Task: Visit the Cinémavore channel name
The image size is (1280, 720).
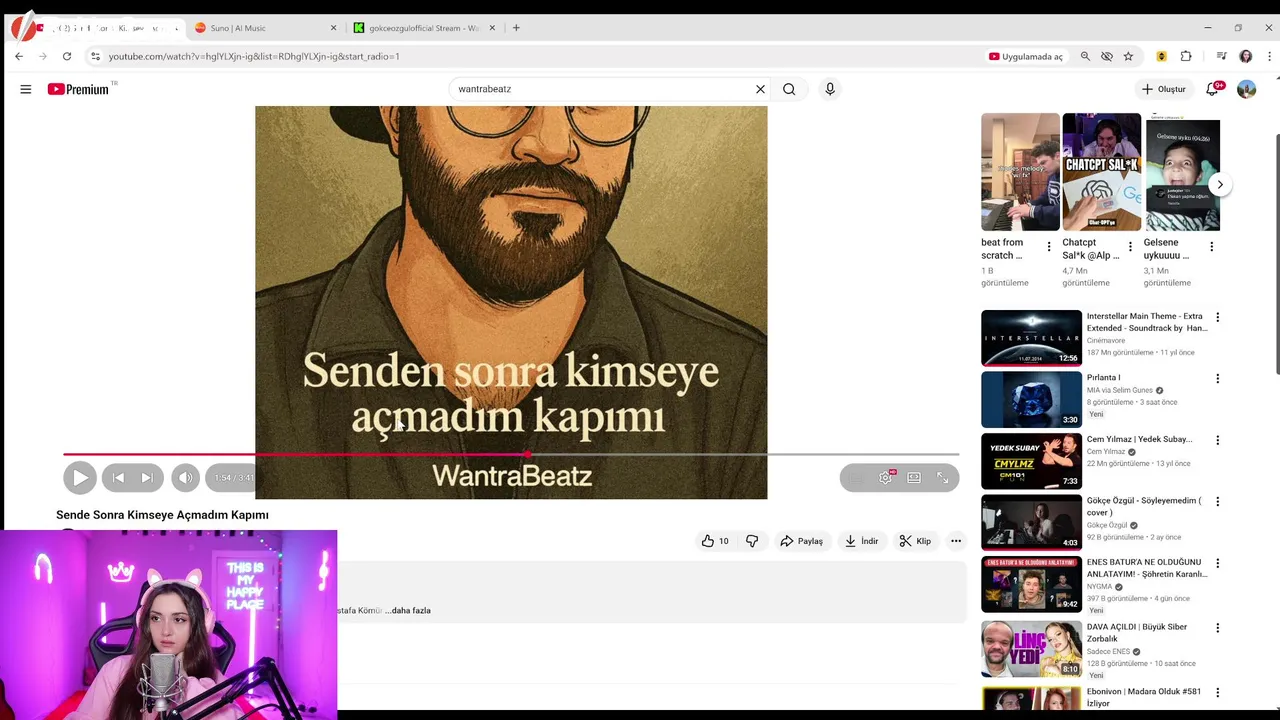Action: click(1106, 341)
